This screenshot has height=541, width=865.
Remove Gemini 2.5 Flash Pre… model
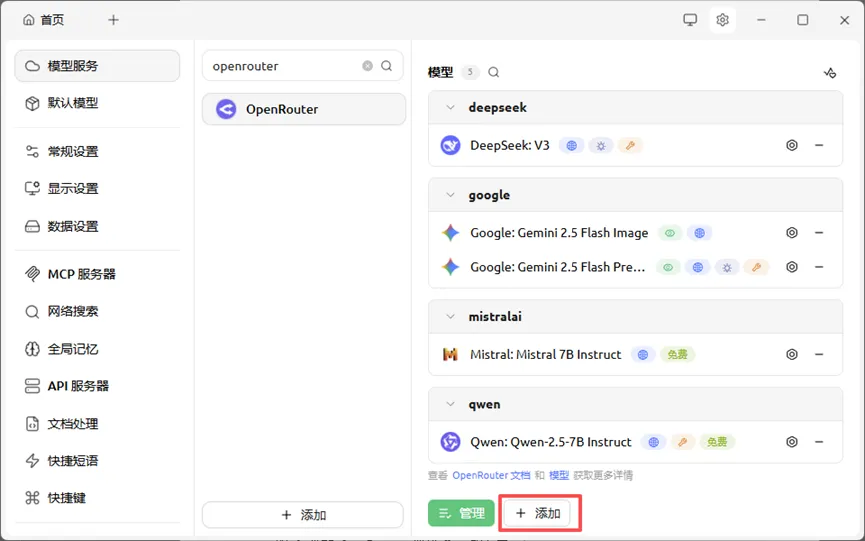[819, 267]
